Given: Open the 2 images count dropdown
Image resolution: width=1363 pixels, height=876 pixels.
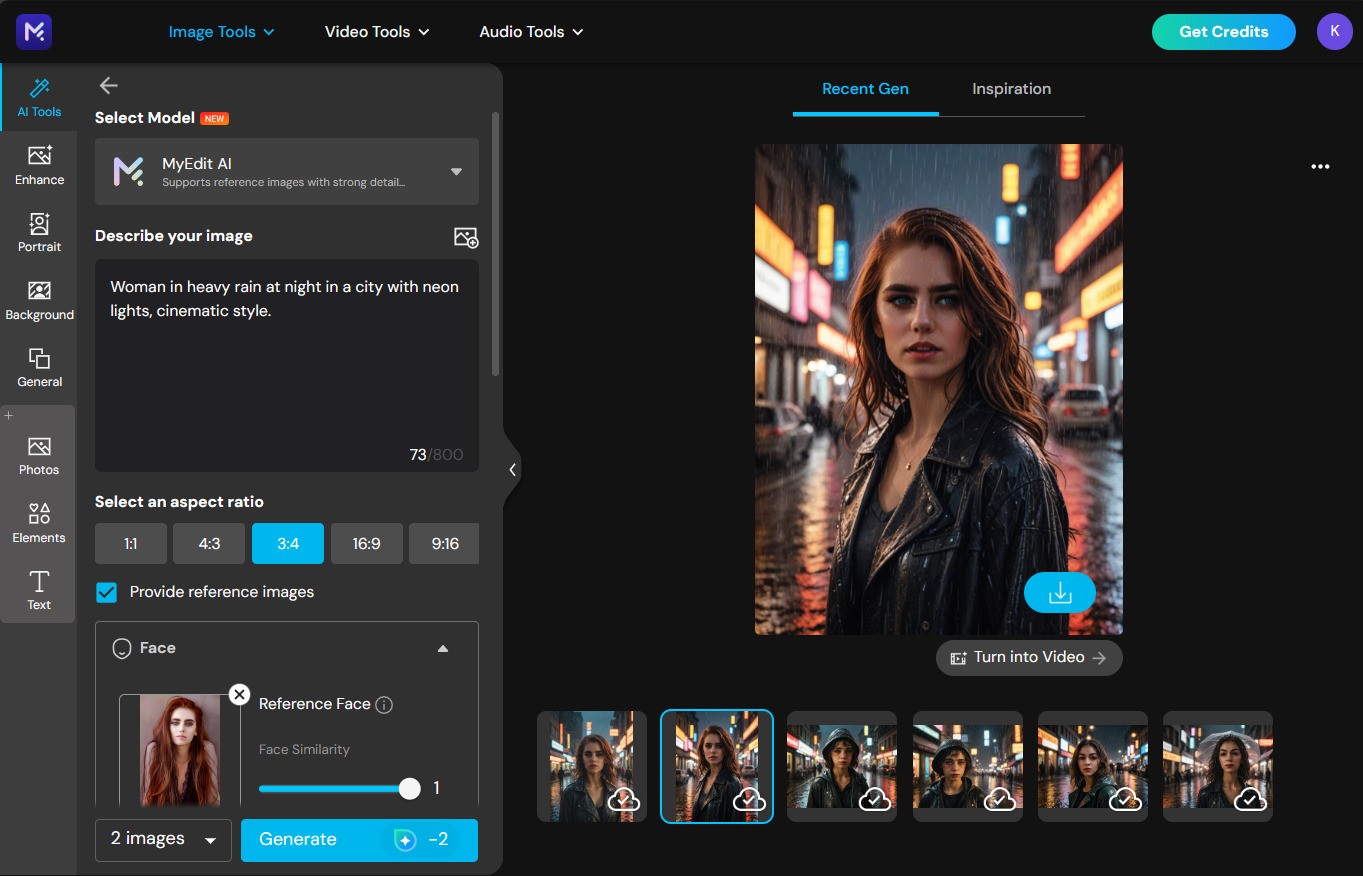Looking at the screenshot, I should [x=162, y=840].
